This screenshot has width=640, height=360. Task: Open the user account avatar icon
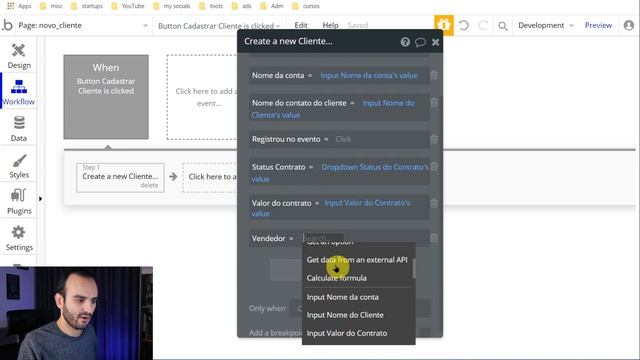(x=629, y=25)
